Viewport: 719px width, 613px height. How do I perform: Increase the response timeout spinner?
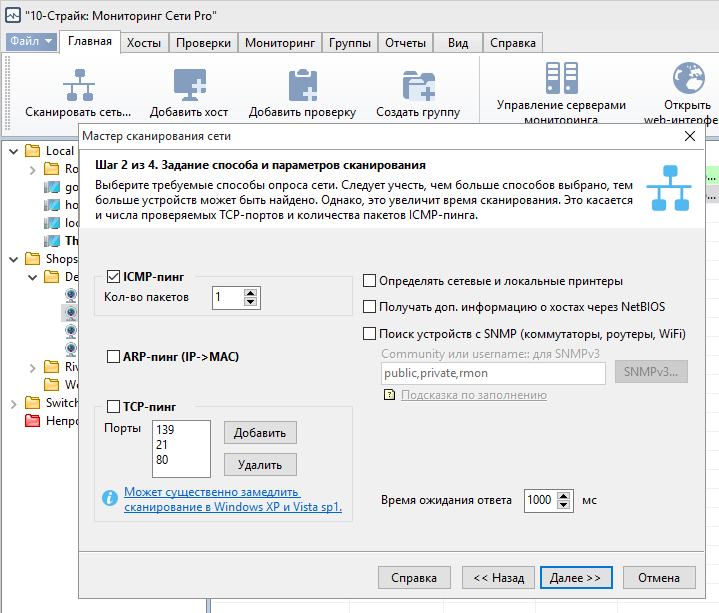pos(564,496)
